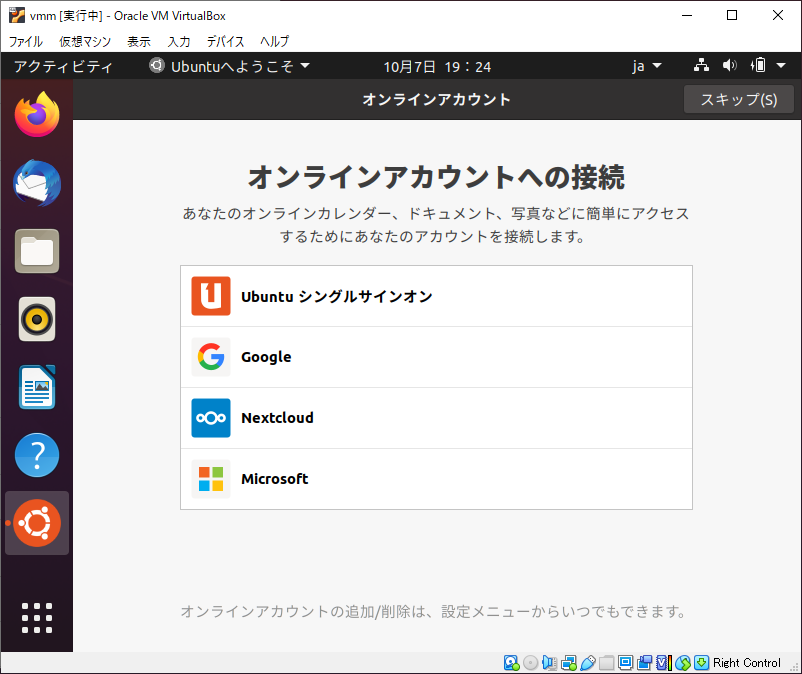Viewport: 802px width, 674px height.
Task: Click the VirtualBox network adapter status icon
Action: click(x=569, y=663)
